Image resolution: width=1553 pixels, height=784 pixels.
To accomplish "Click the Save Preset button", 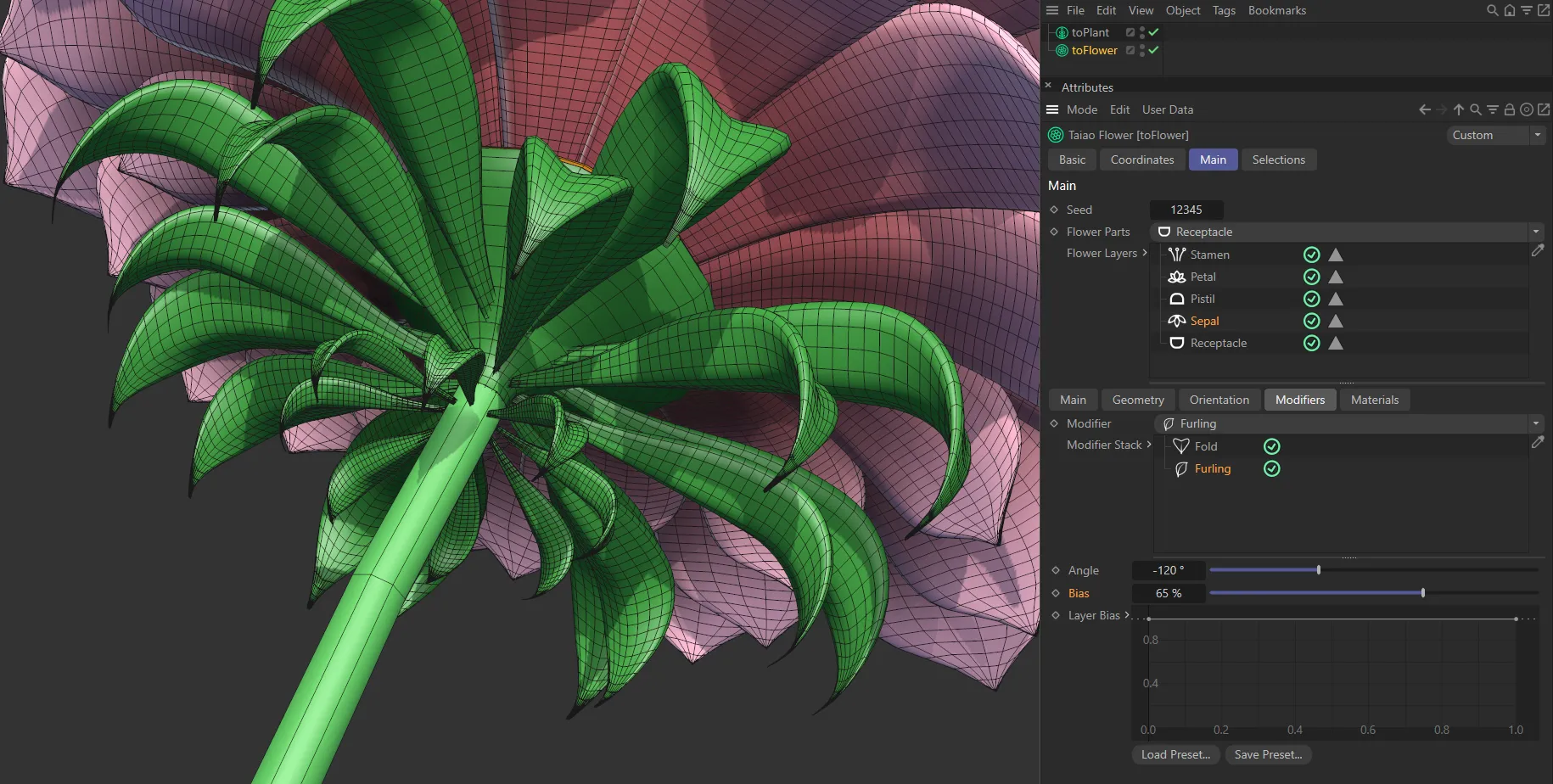I will pos(1268,754).
